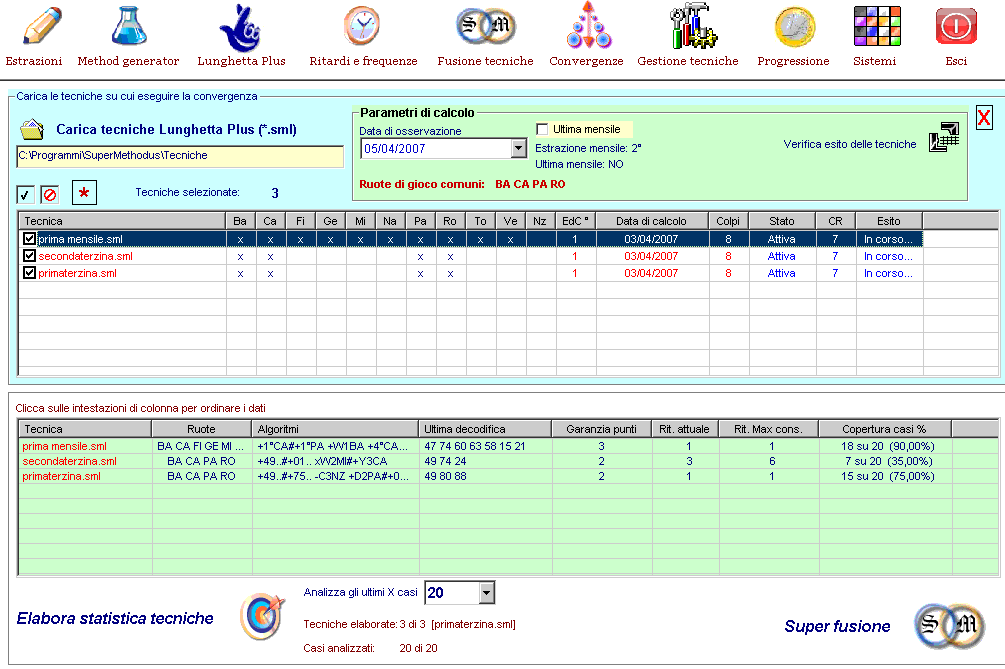Click prima mensile.sml in statistics table
Screen dimensions: 1005x669
click(64, 446)
